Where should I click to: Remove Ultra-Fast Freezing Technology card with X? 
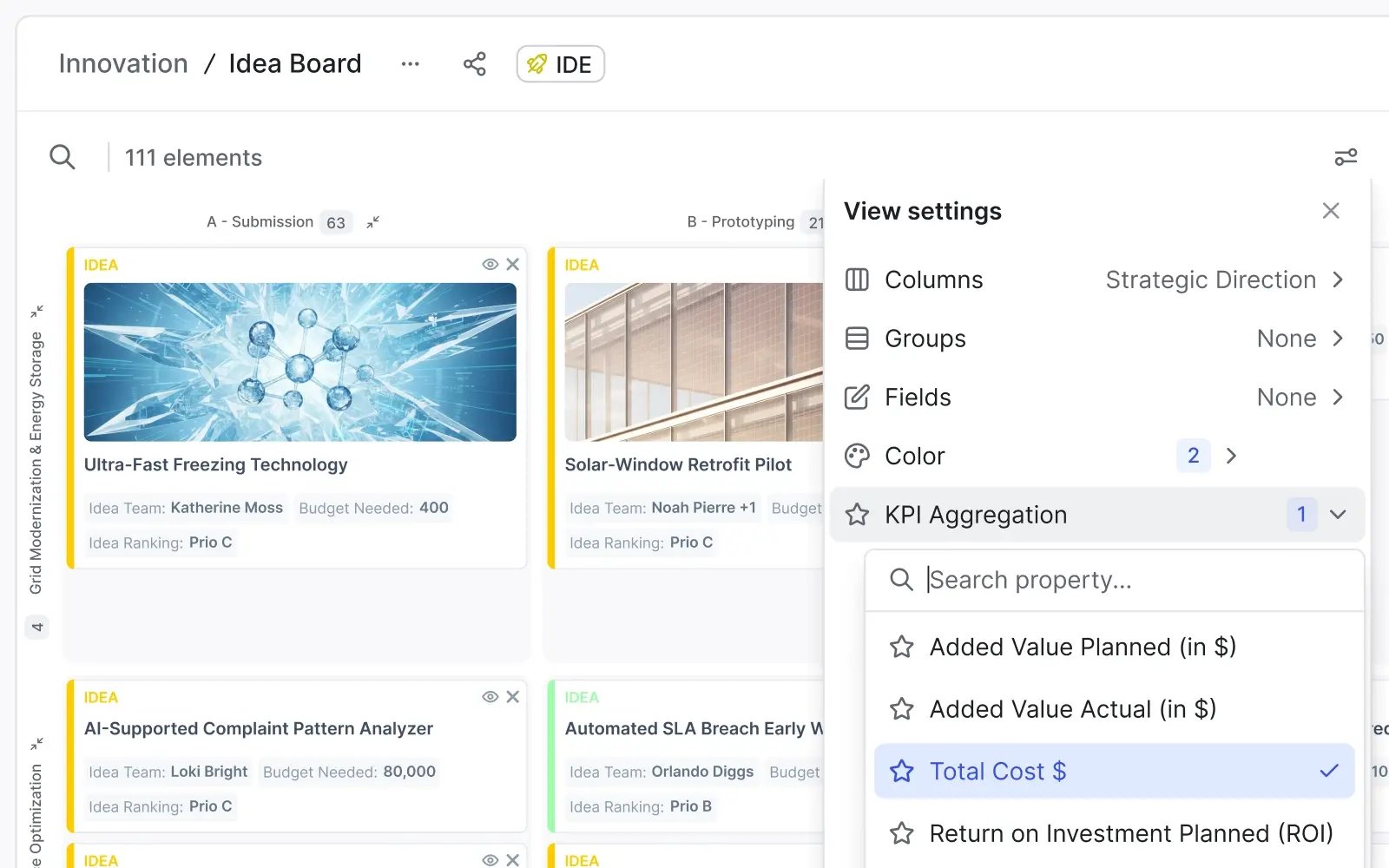pos(513,264)
